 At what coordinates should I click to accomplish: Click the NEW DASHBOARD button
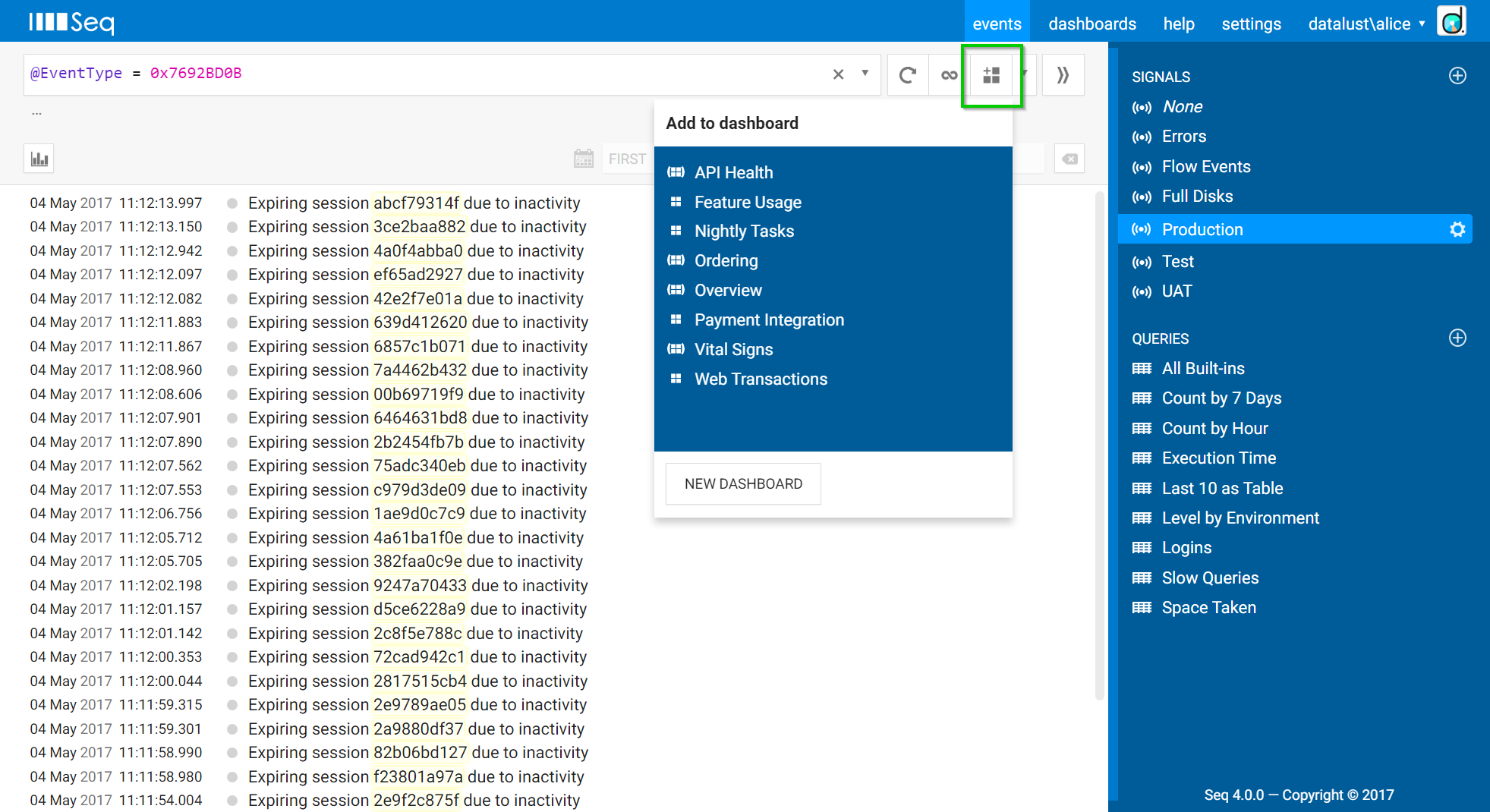(x=743, y=484)
